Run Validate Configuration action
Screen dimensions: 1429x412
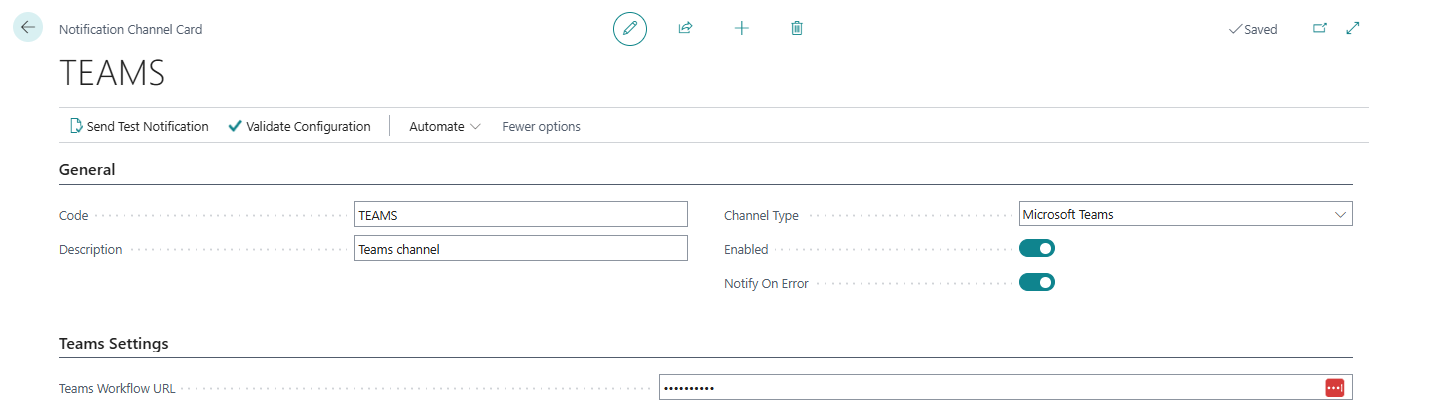(299, 127)
